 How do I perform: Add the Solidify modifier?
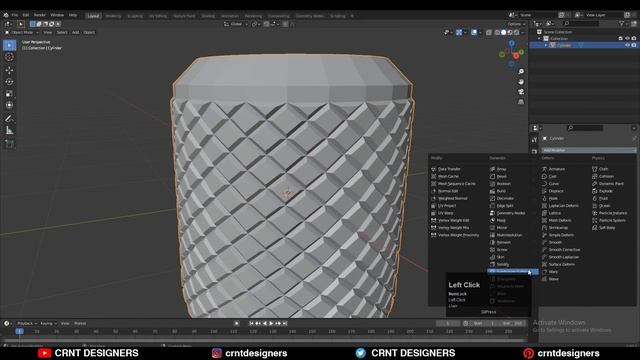coord(502,264)
